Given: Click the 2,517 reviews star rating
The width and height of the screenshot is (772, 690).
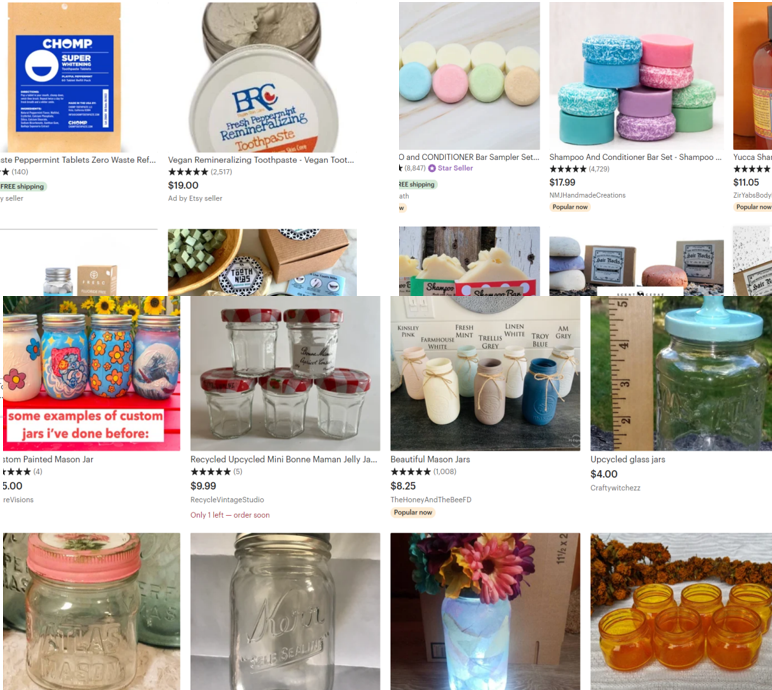Looking at the screenshot, I should (200, 172).
